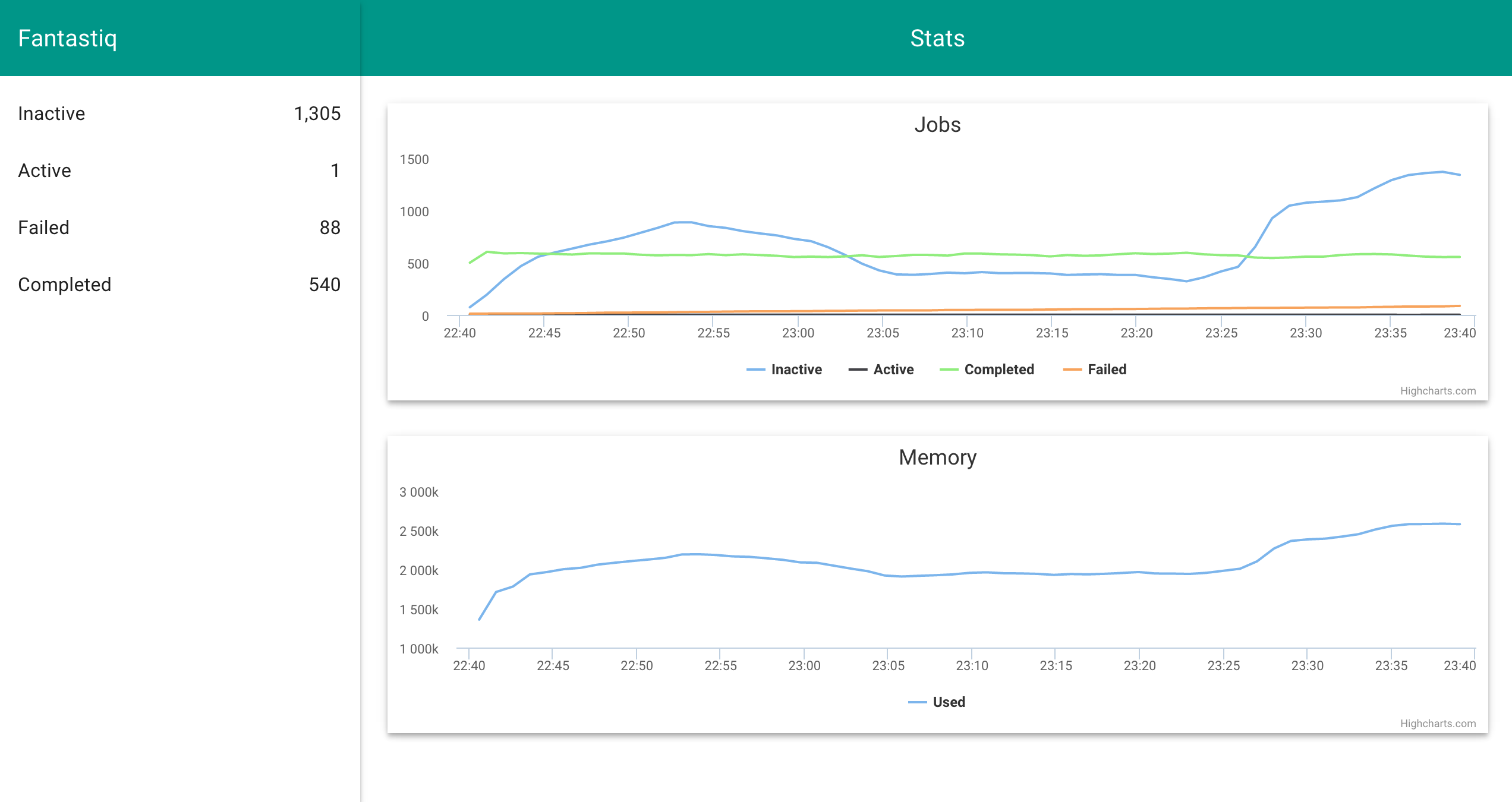Toggle the Active series in Jobs legend
Screen dimensions: 1512x802
(x=893, y=370)
